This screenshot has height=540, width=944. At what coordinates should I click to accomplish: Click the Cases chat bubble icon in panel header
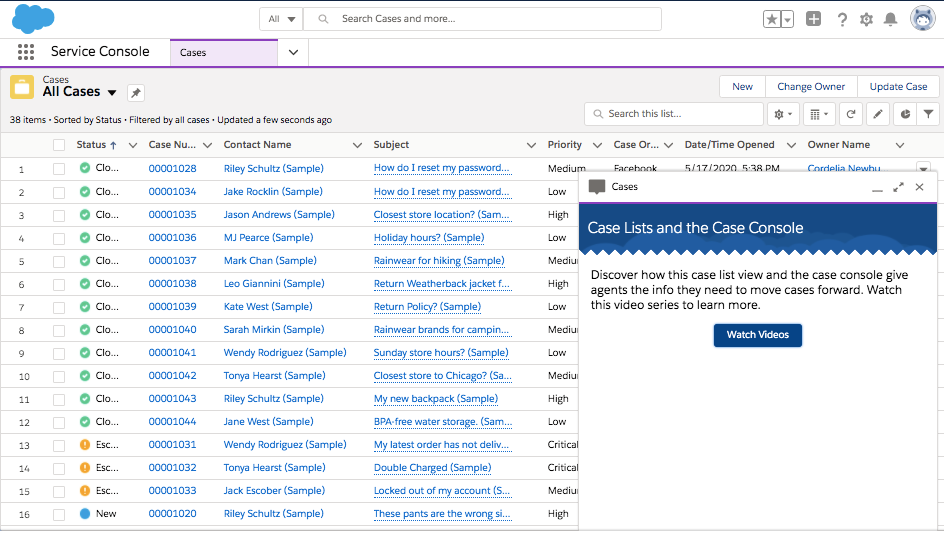597,187
